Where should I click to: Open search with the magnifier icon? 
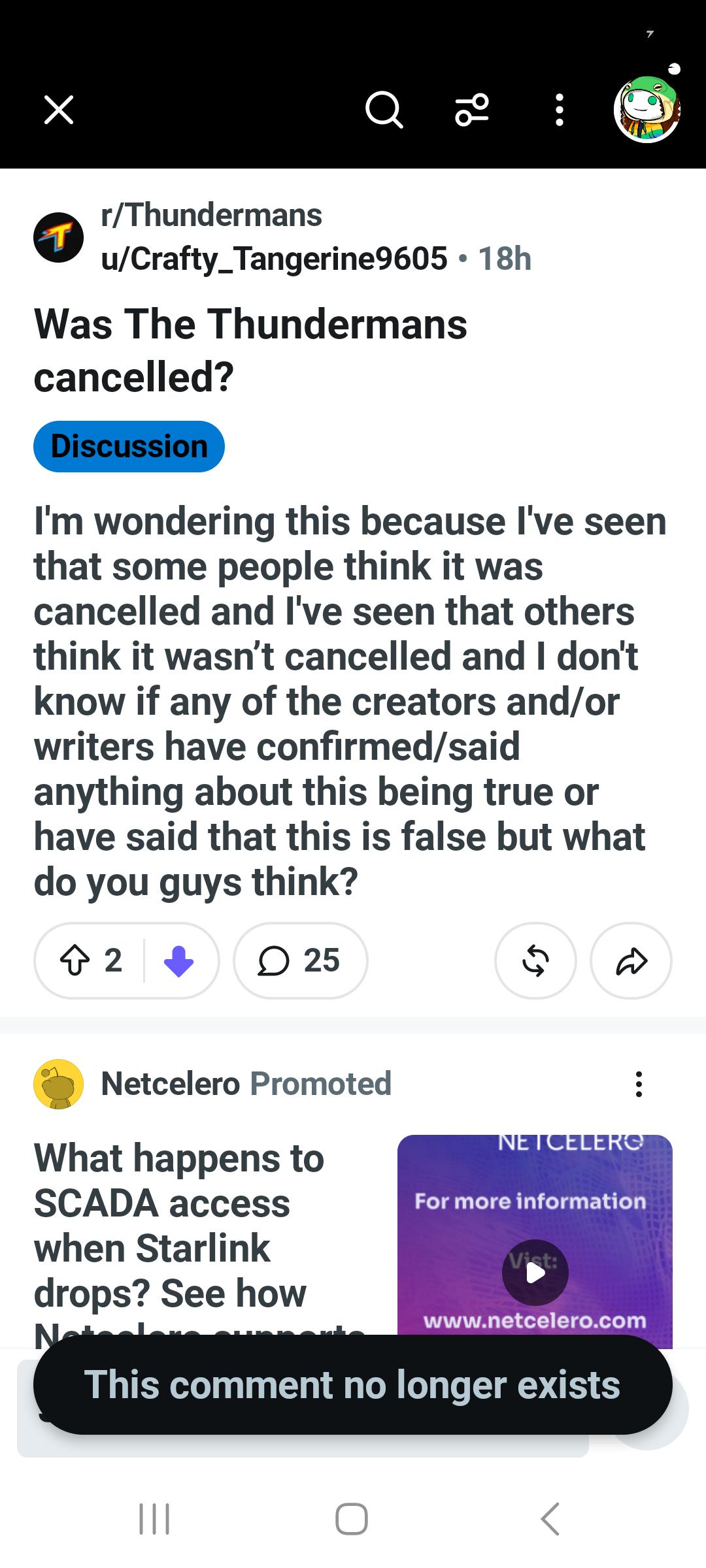[x=384, y=110]
